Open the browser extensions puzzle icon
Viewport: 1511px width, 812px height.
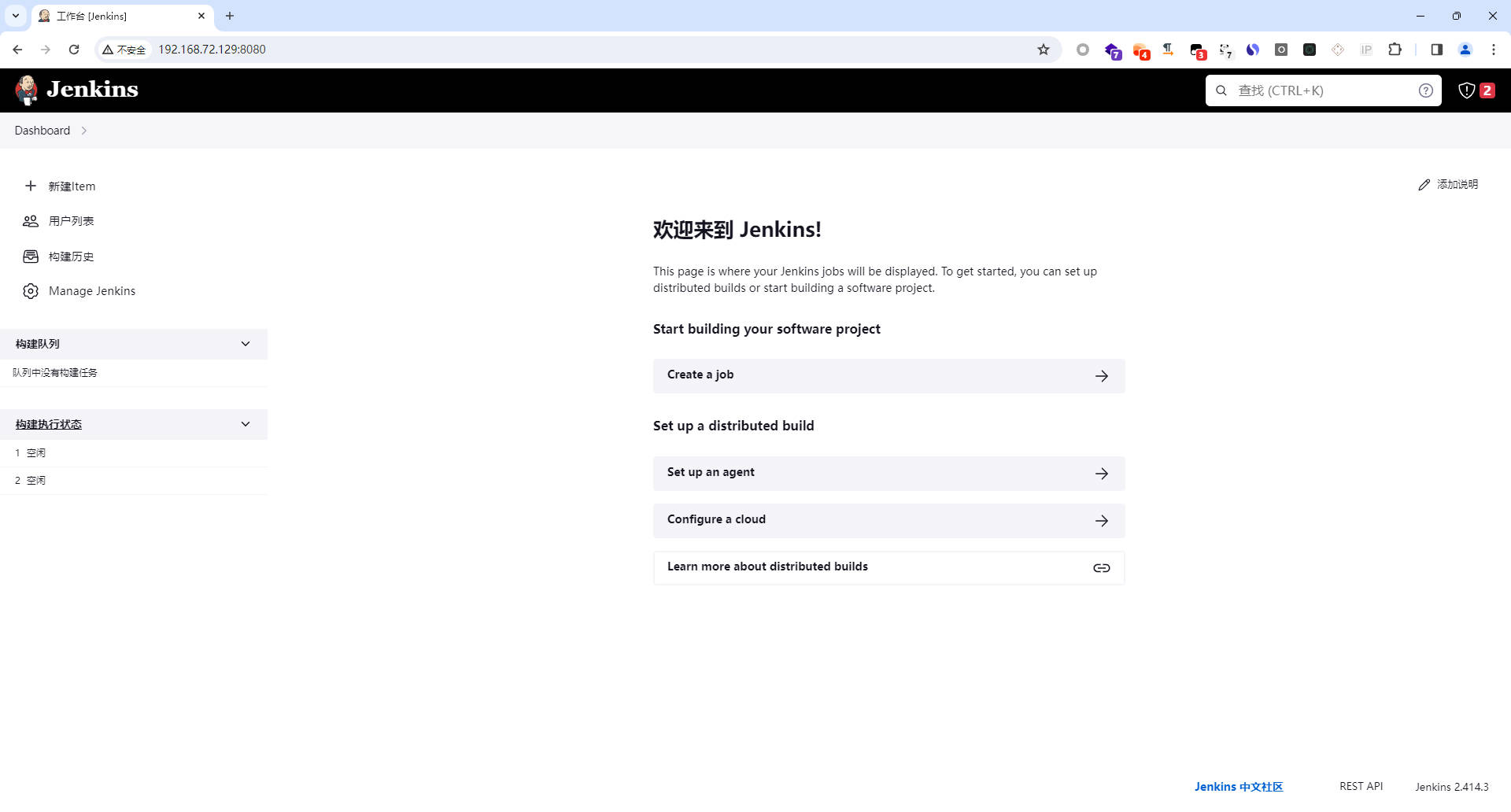[1395, 50]
